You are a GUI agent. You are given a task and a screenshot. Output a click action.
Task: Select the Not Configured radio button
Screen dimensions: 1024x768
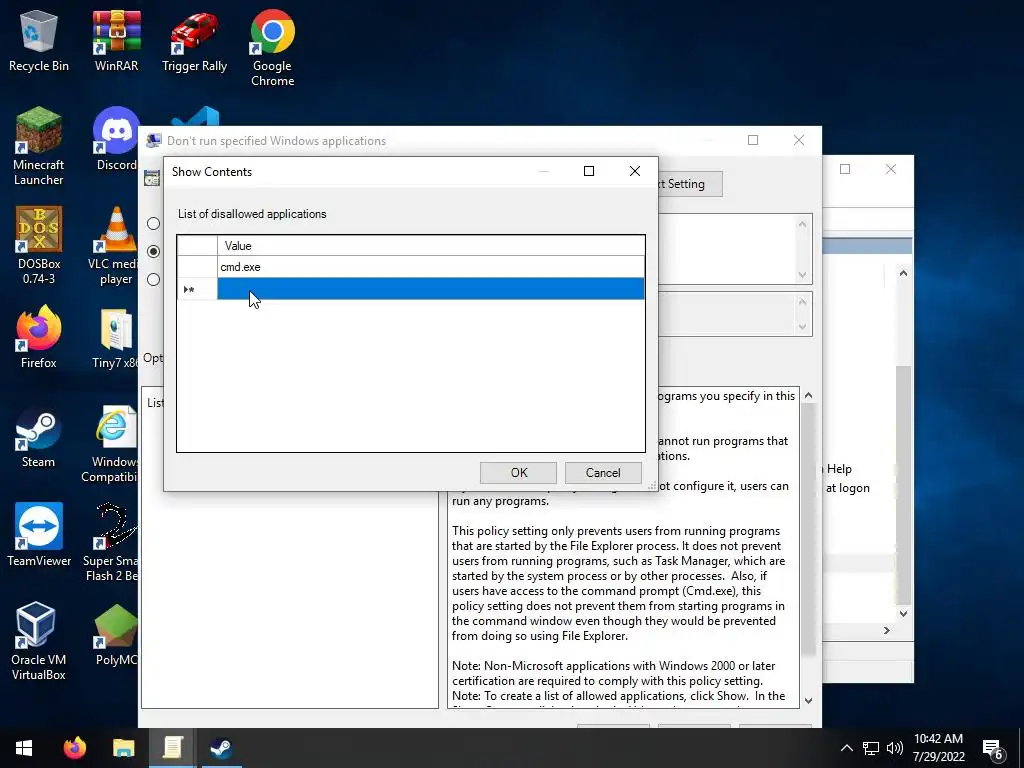pyautogui.click(x=153, y=223)
